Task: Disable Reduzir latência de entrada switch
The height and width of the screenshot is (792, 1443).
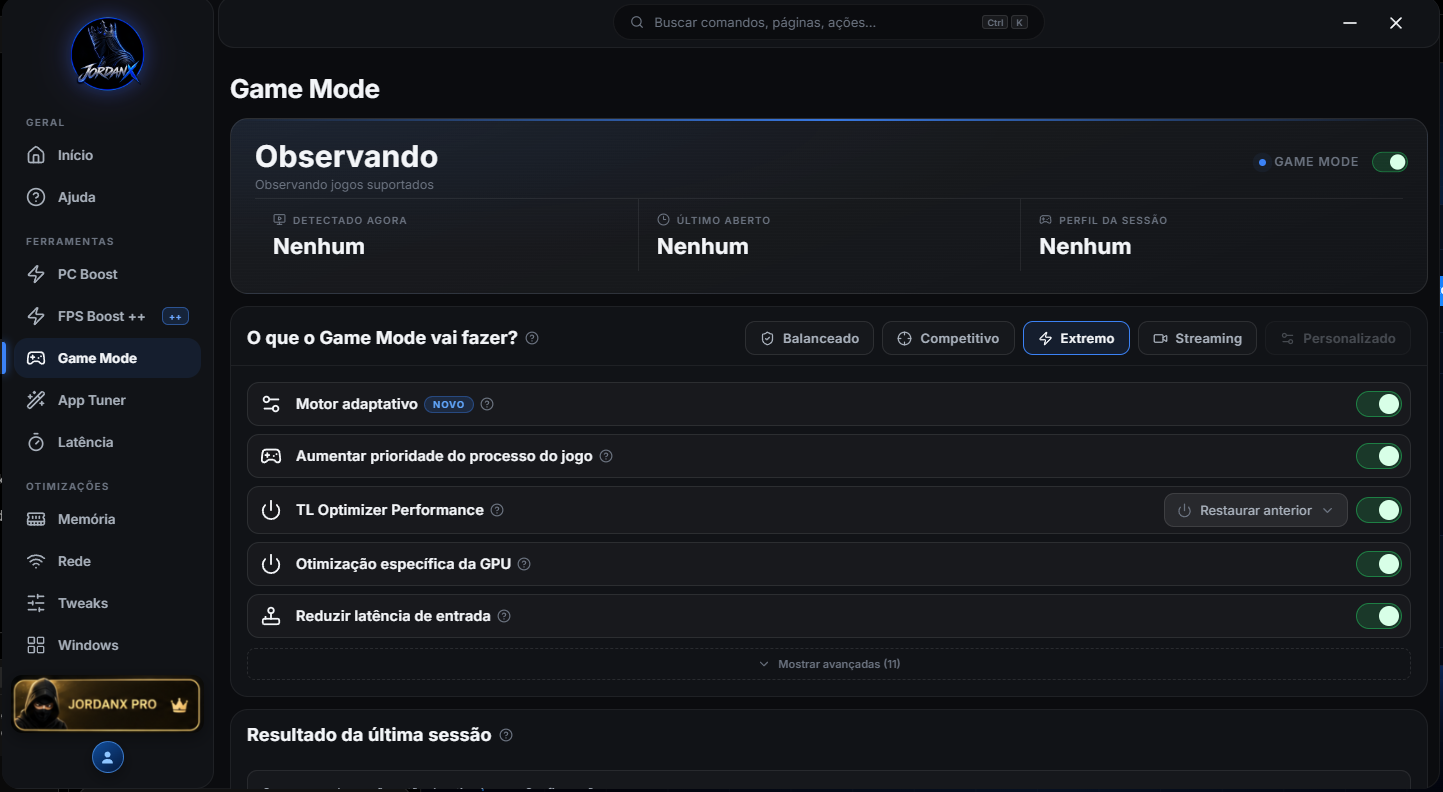Action: [x=1379, y=616]
